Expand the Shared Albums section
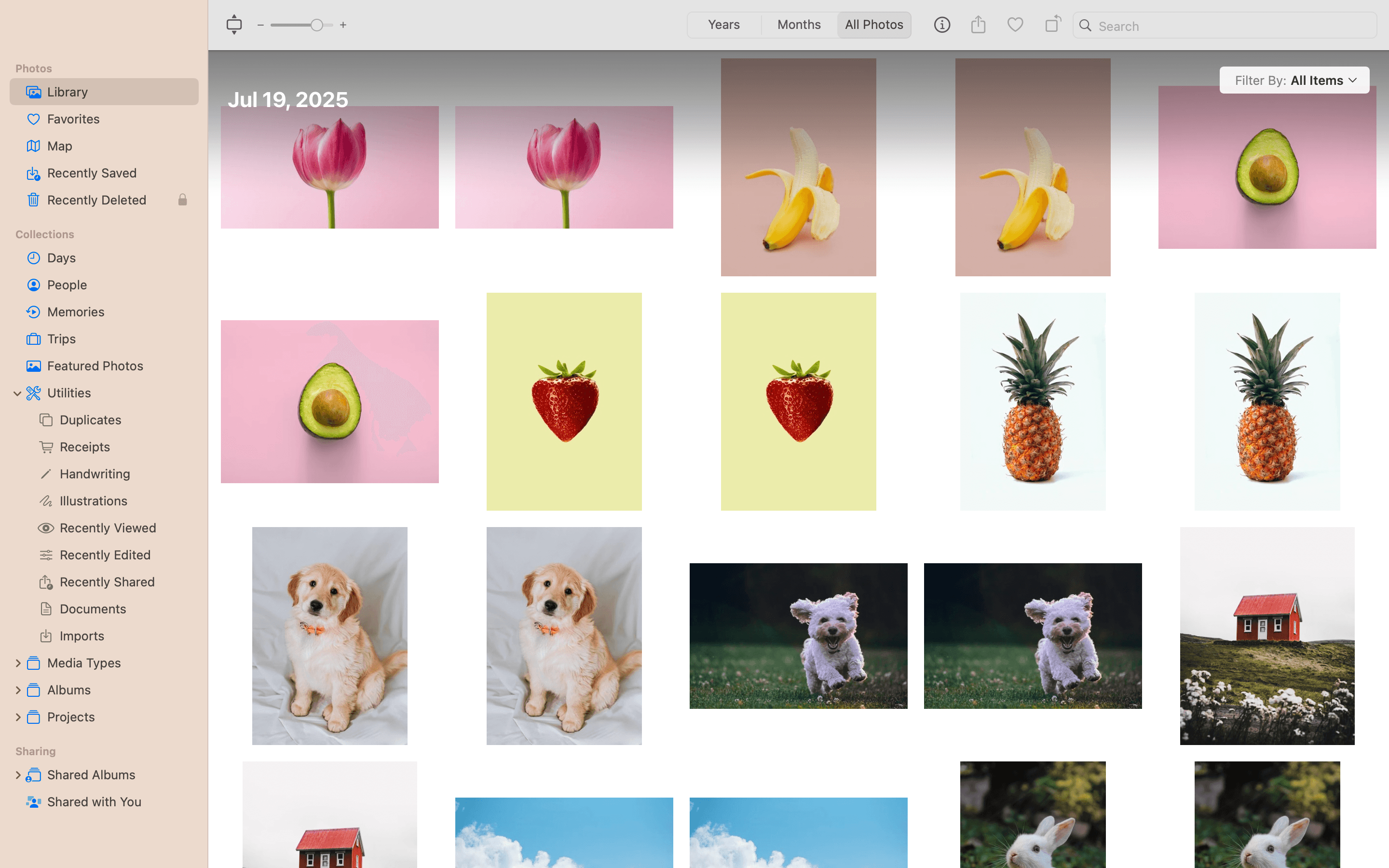Image resolution: width=1389 pixels, height=868 pixels. [17, 775]
